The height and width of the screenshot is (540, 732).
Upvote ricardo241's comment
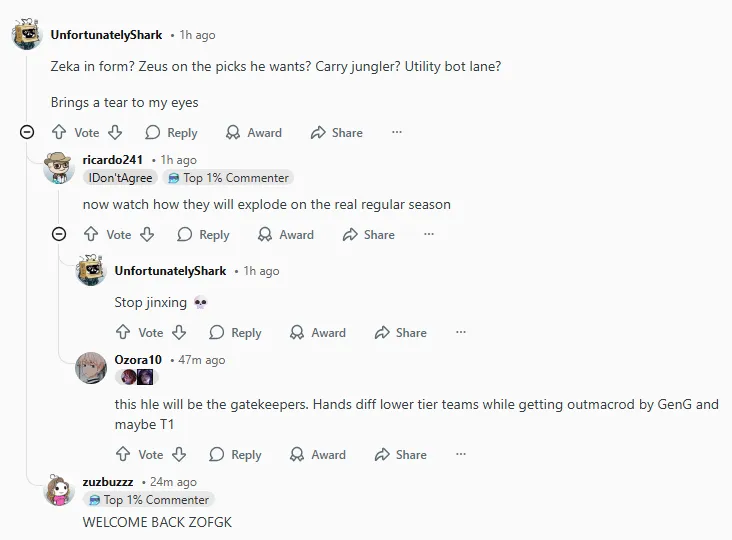coord(91,234)
